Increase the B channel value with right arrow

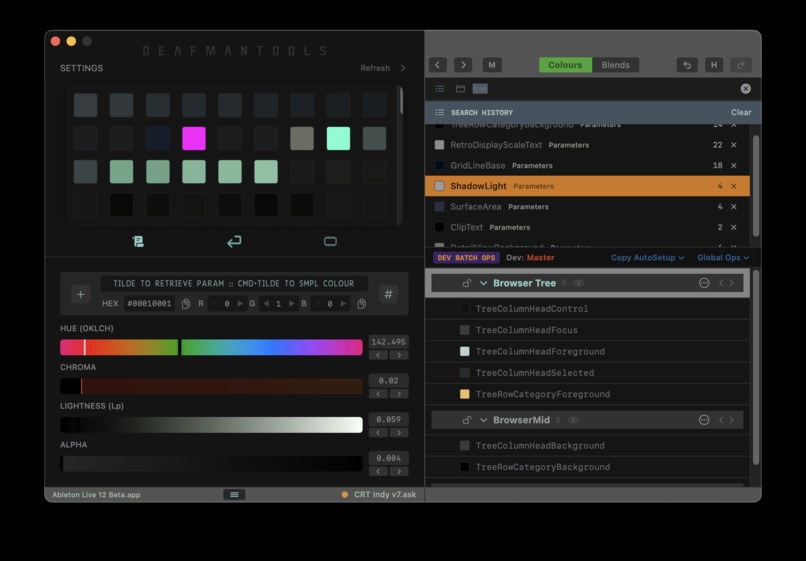coord(343,304)
